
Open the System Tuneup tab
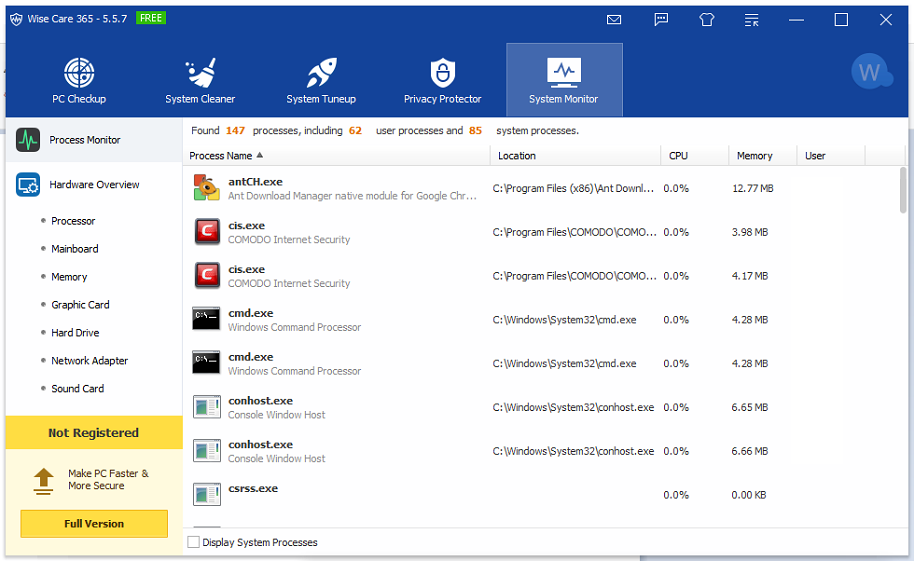pos(321,80)
